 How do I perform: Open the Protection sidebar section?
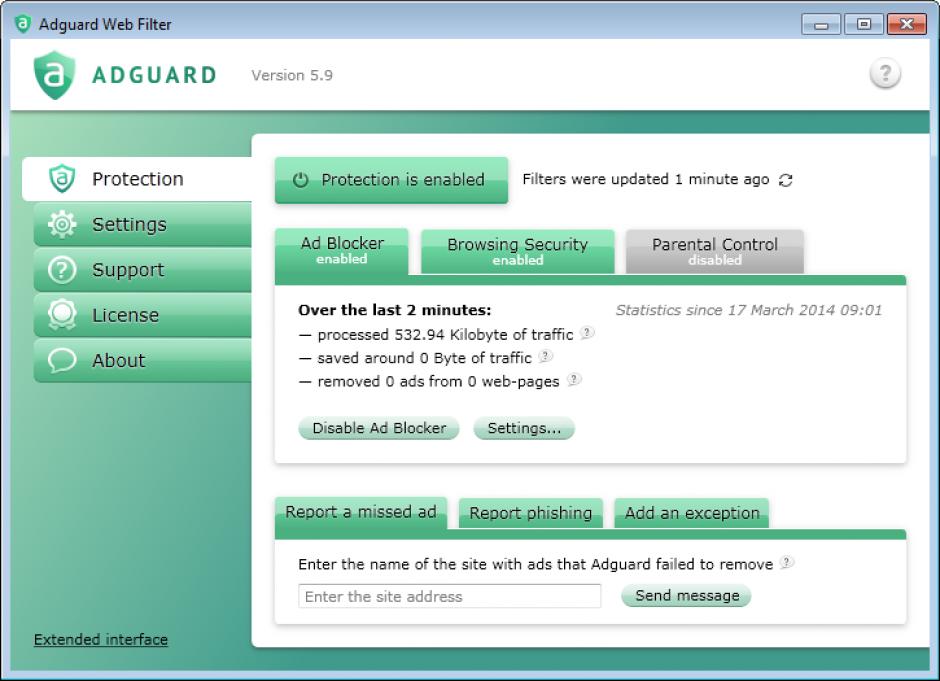tap(137, 179)
